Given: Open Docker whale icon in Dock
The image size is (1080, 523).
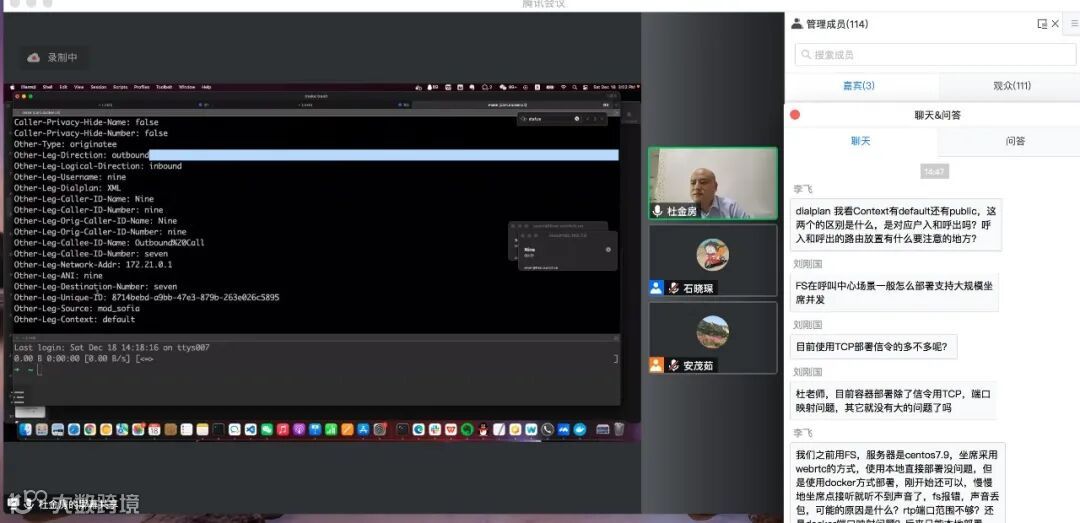Looking at the screenshot, I should coord(579,429).
